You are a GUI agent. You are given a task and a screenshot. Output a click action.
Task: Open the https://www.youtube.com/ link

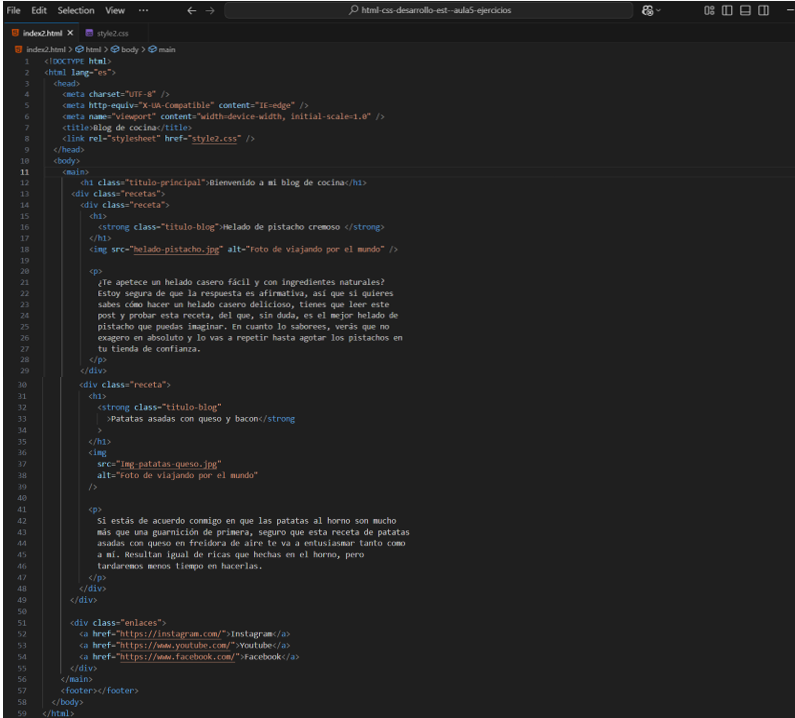coord(177,645)
